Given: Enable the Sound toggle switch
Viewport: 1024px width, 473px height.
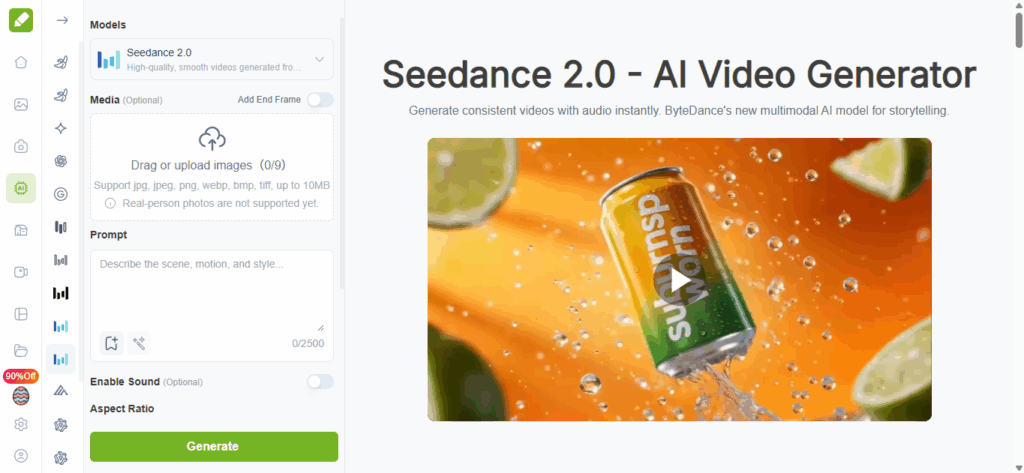Looking at the screenshot, I should (x=320, y=382).
